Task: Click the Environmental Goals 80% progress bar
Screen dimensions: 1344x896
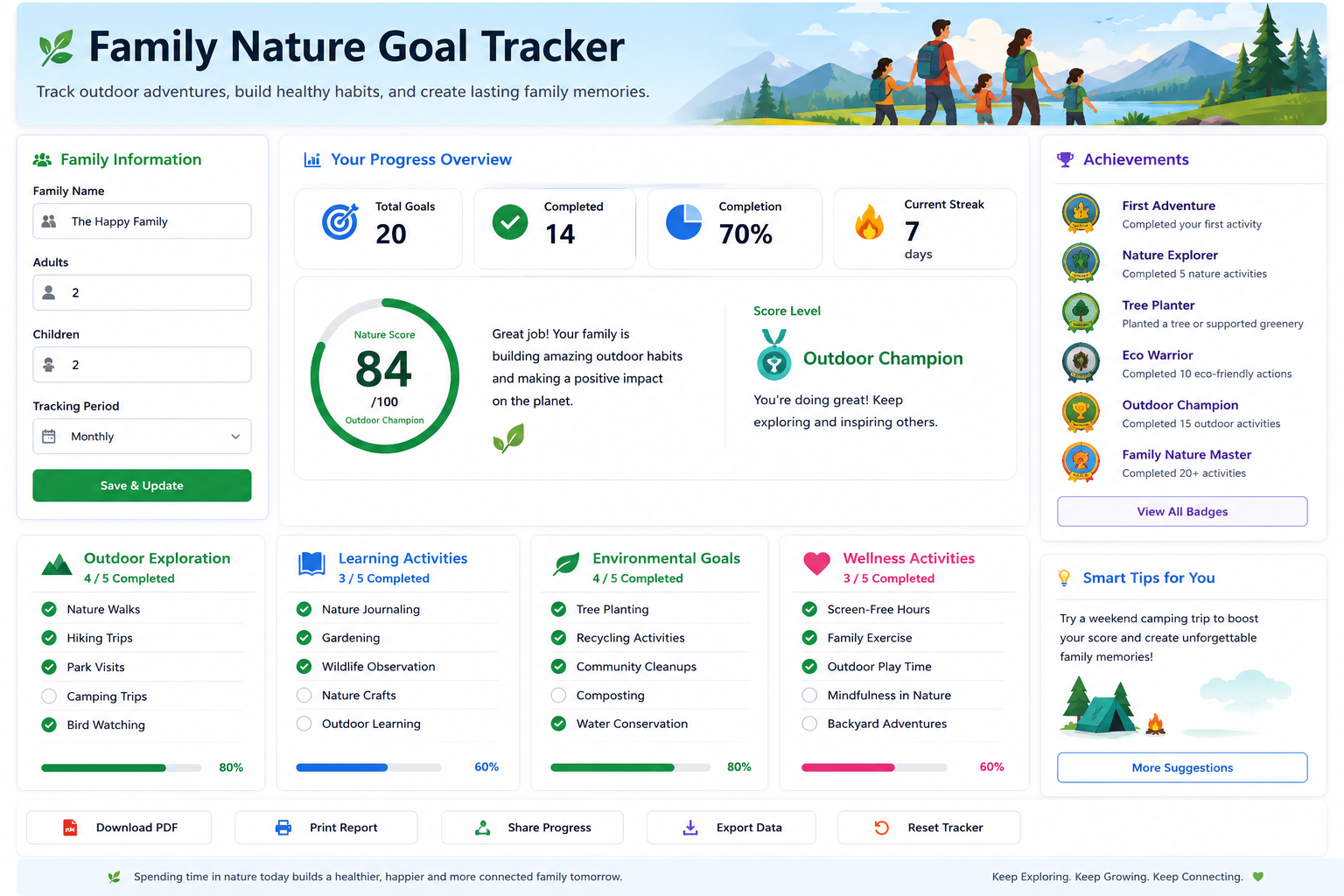Action: tap(630, 767)
